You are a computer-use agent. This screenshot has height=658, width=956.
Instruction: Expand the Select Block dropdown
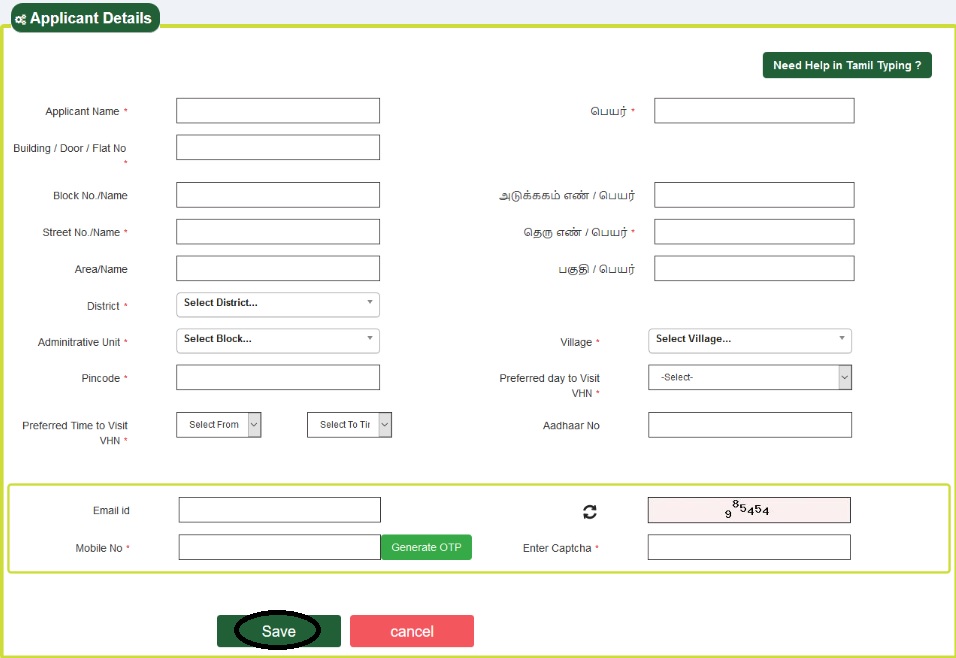coord(278,340)
